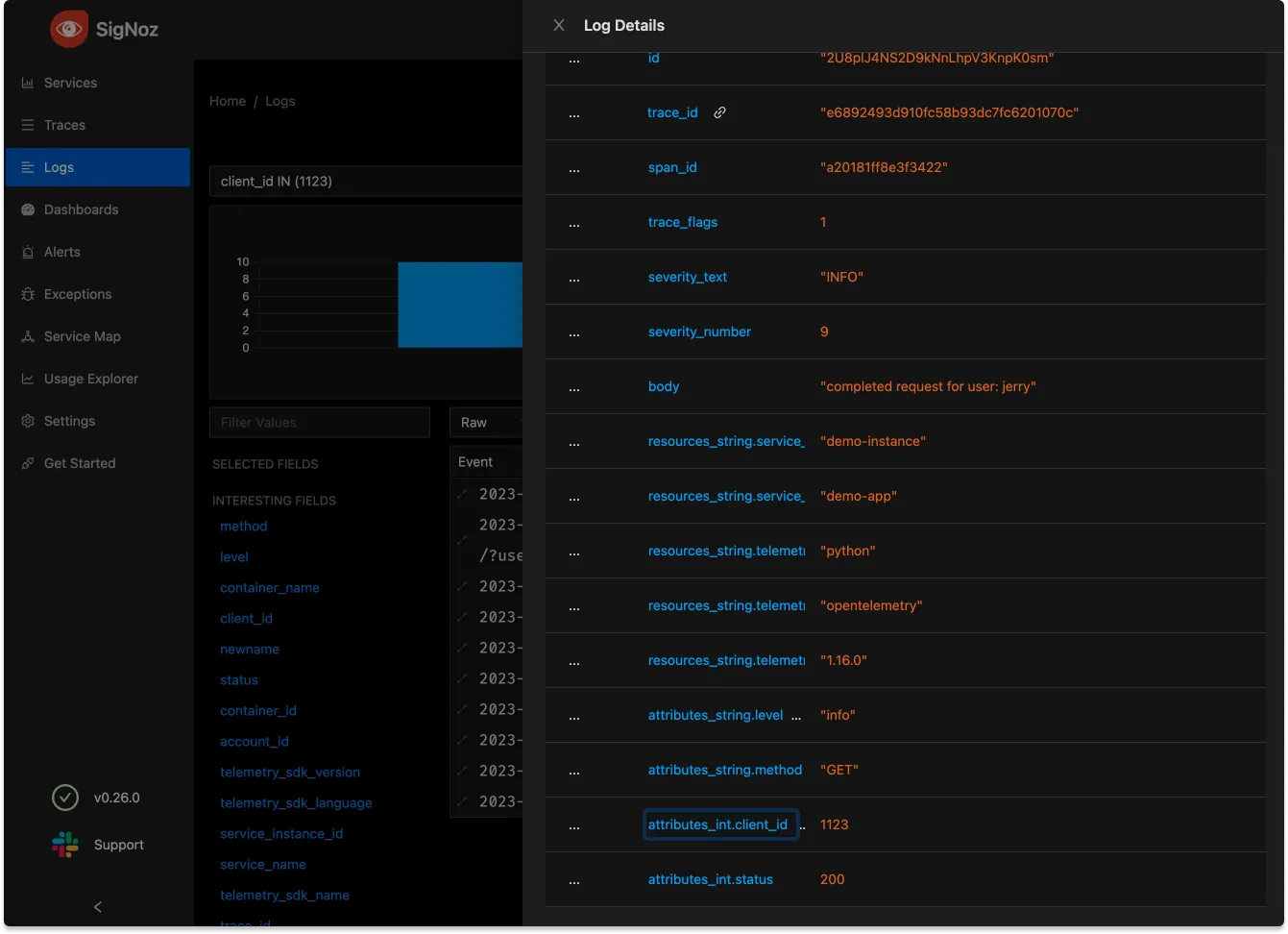Select the status interesting field
The height and width of the screenshot is (934, 1288).
pyautogui.click(x=239, y=679)
